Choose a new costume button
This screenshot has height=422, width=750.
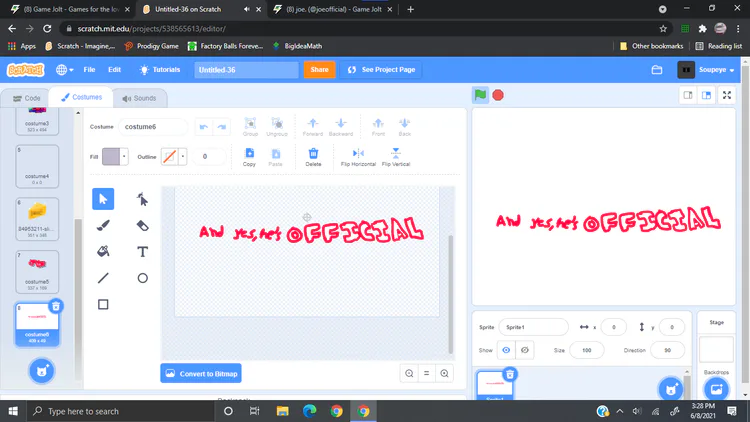pyautogui.click(x=42, y=371)
